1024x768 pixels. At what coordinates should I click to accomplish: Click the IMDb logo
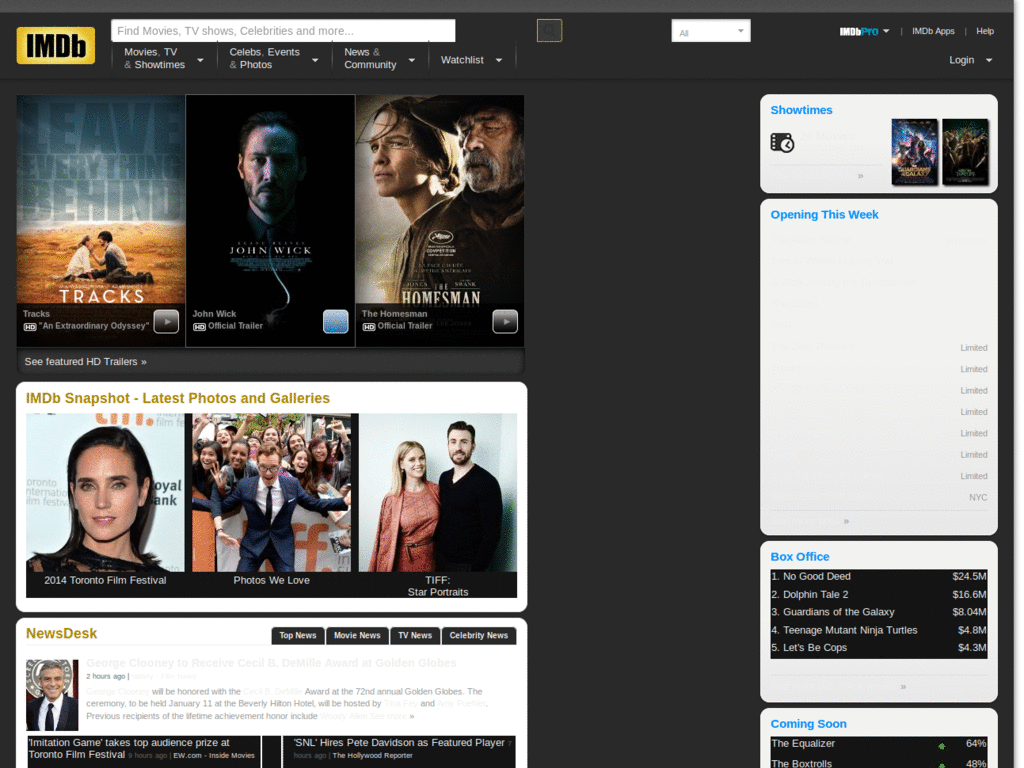56,45
